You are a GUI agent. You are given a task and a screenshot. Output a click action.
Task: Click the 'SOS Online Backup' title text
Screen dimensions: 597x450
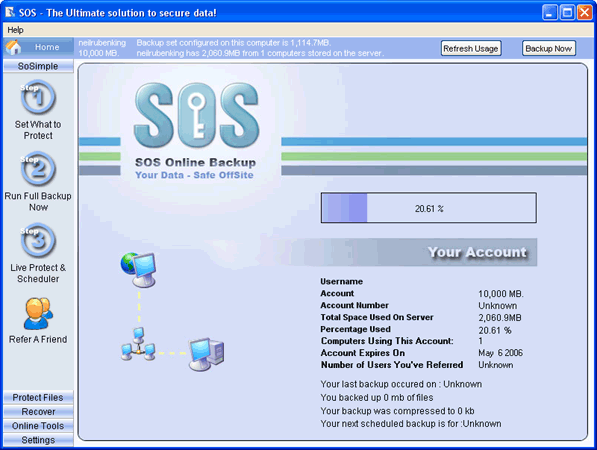click(195, 162)
